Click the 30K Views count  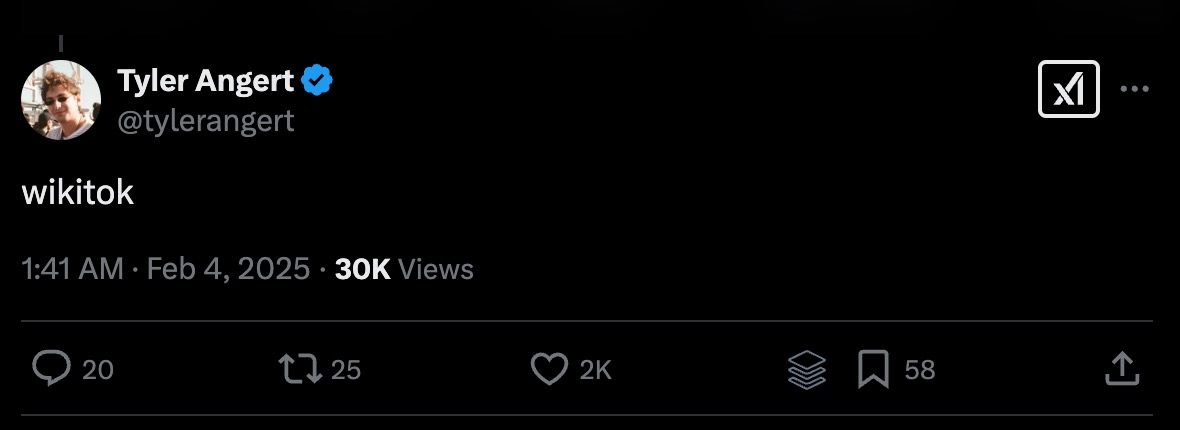(404, 269)
